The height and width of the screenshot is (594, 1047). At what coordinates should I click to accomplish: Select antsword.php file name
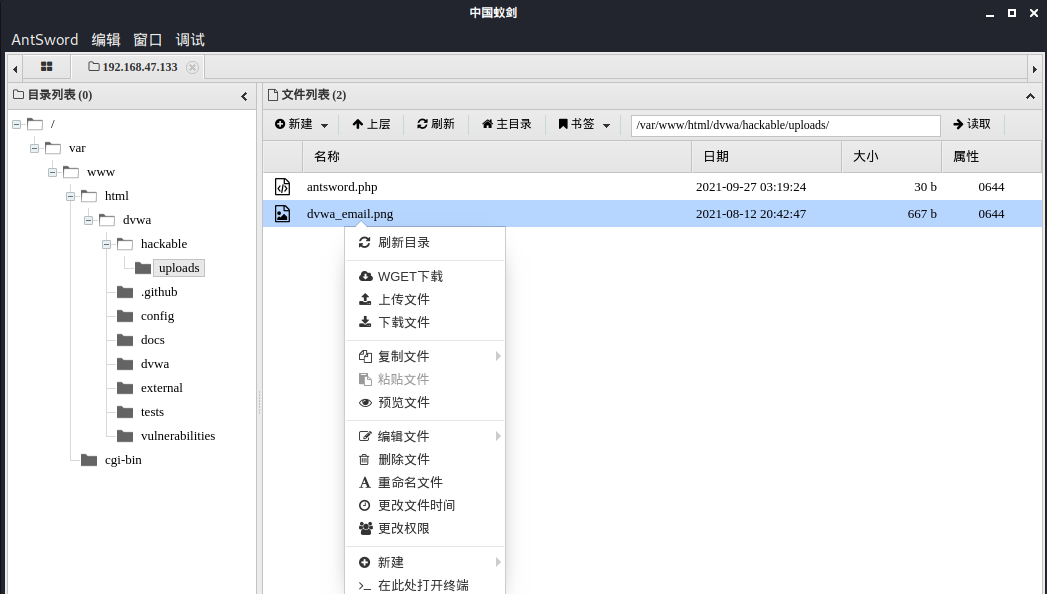pyautogui.click(x=342, y=187)
